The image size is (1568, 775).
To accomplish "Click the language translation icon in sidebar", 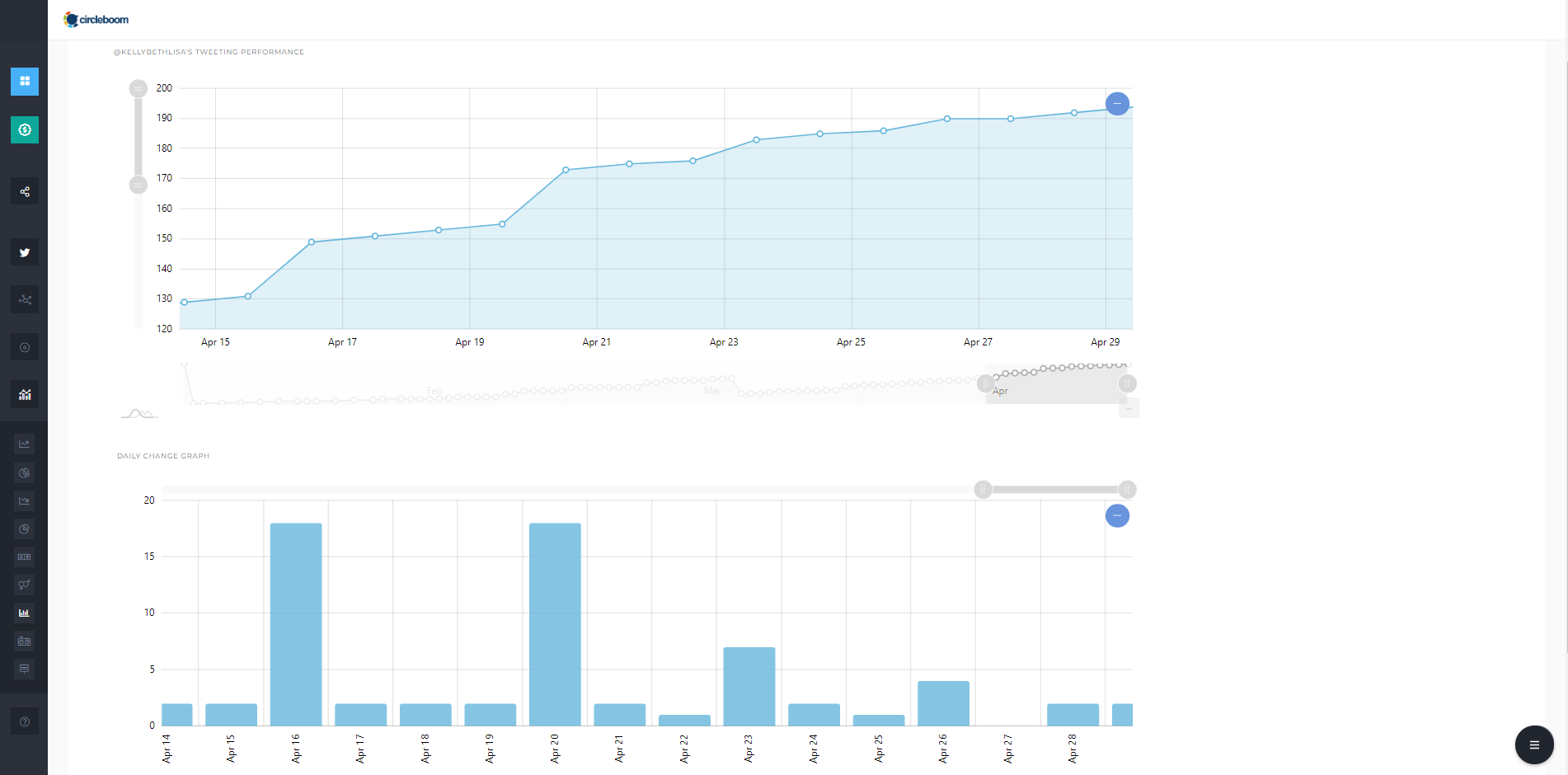I will (x=25, y=557).
